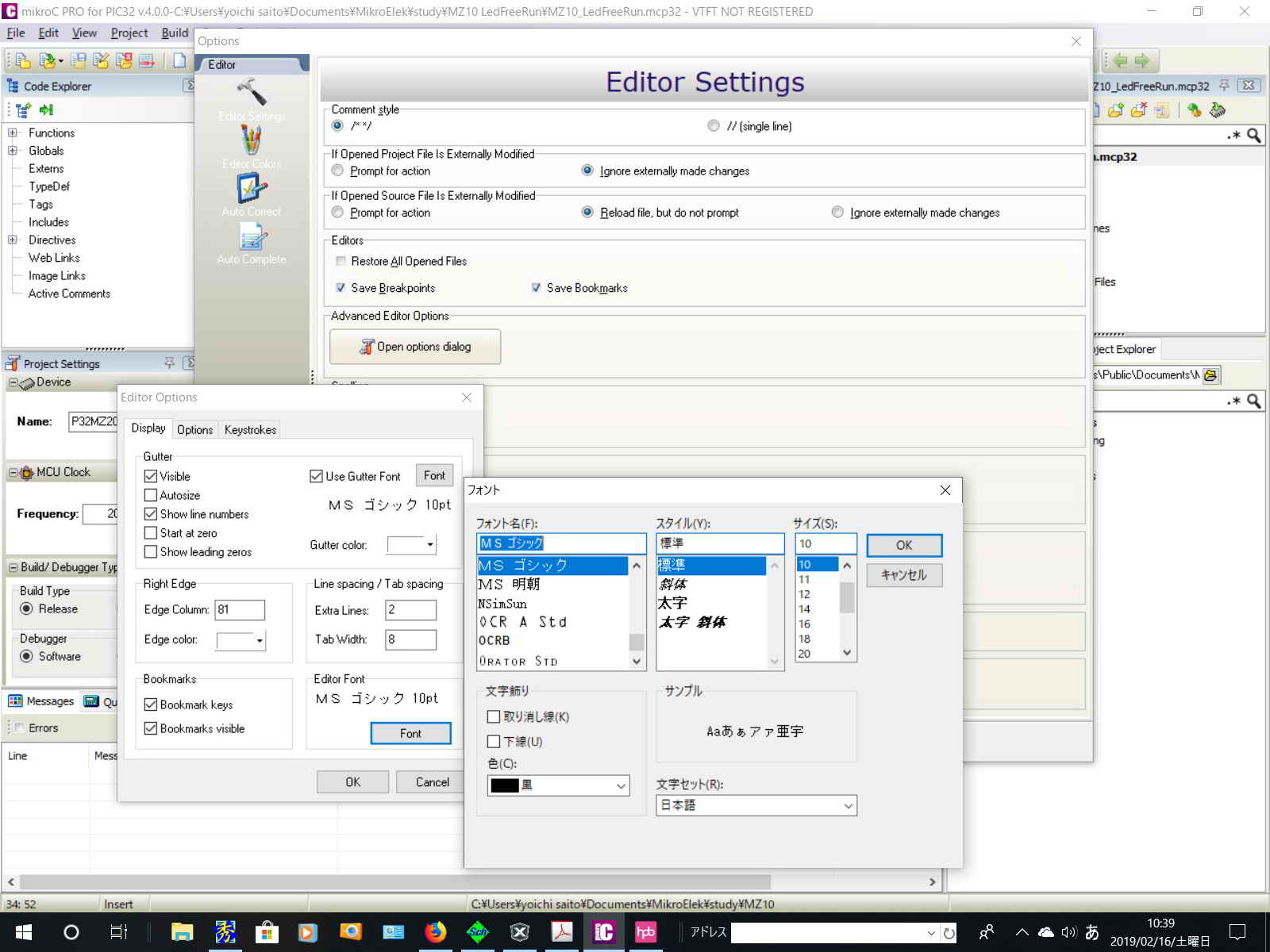Image resolution: width=1270 pixels, height=952 pixels.
Task: Click the green arrow-to-bar icon in Code Explorer
Action: (x=46, y=109)
